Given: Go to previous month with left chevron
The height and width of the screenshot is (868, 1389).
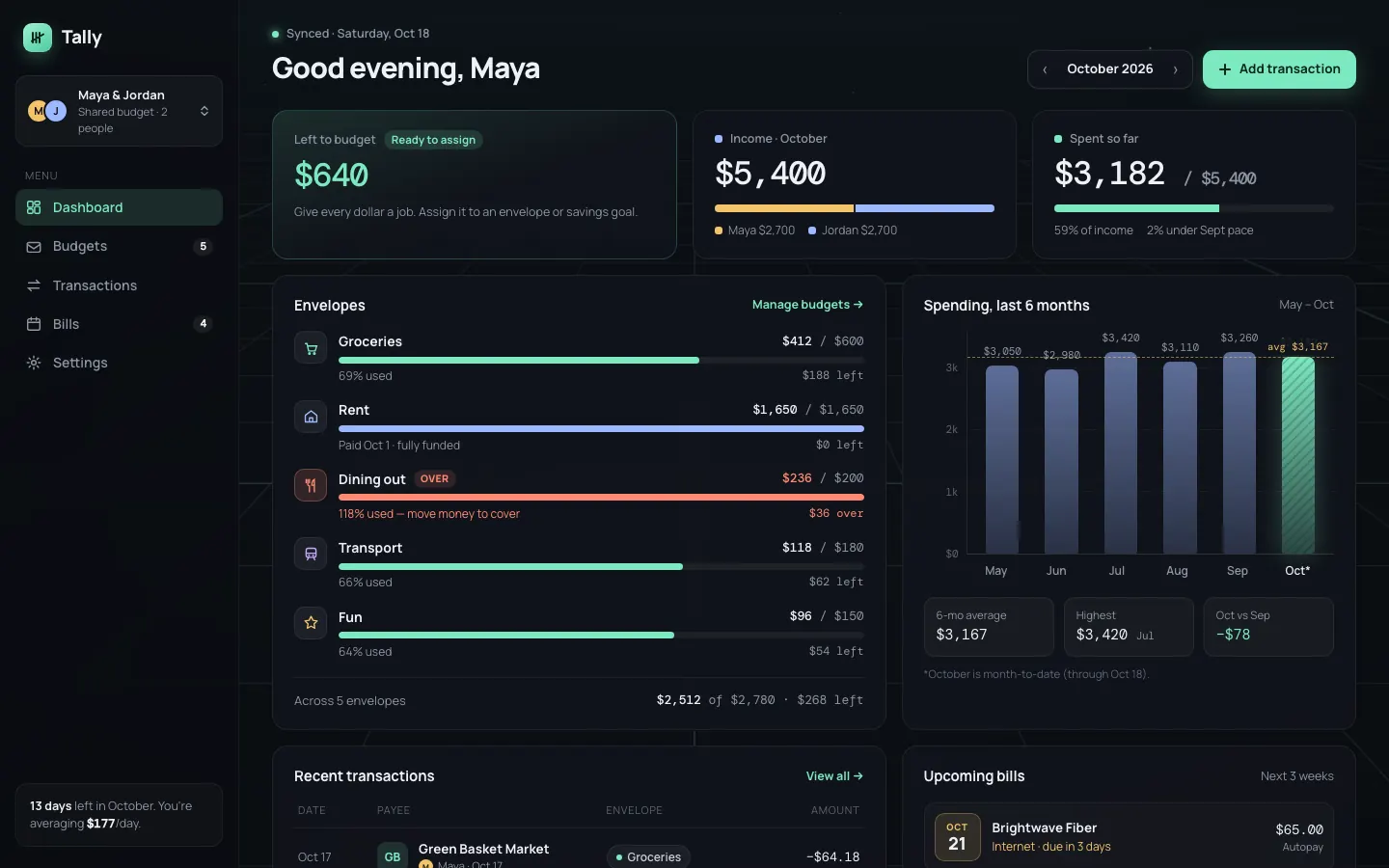Looking at the screenshot, I should click(1045, 69).
